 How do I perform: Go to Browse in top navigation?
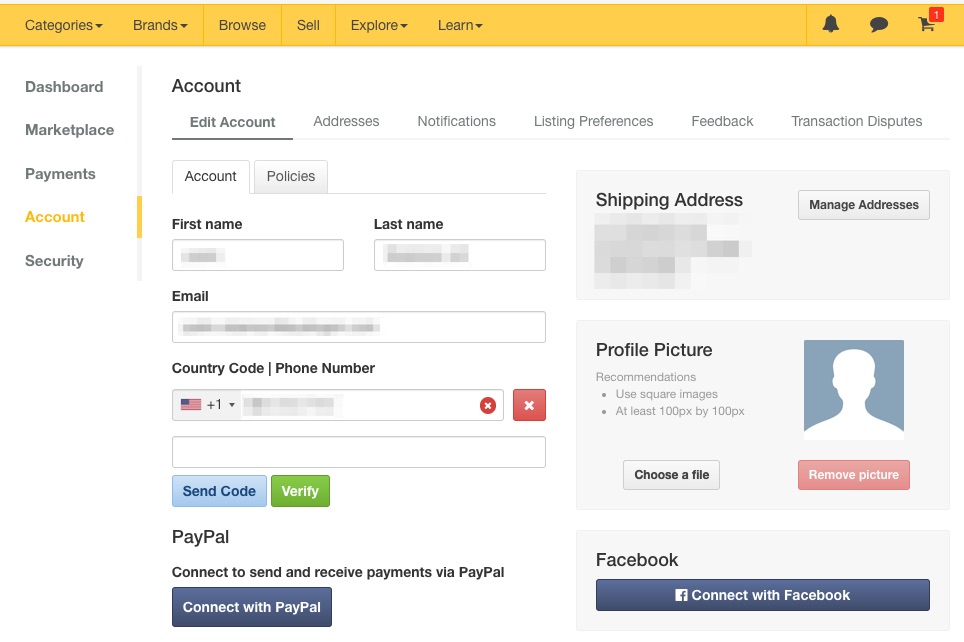(242, 25)
